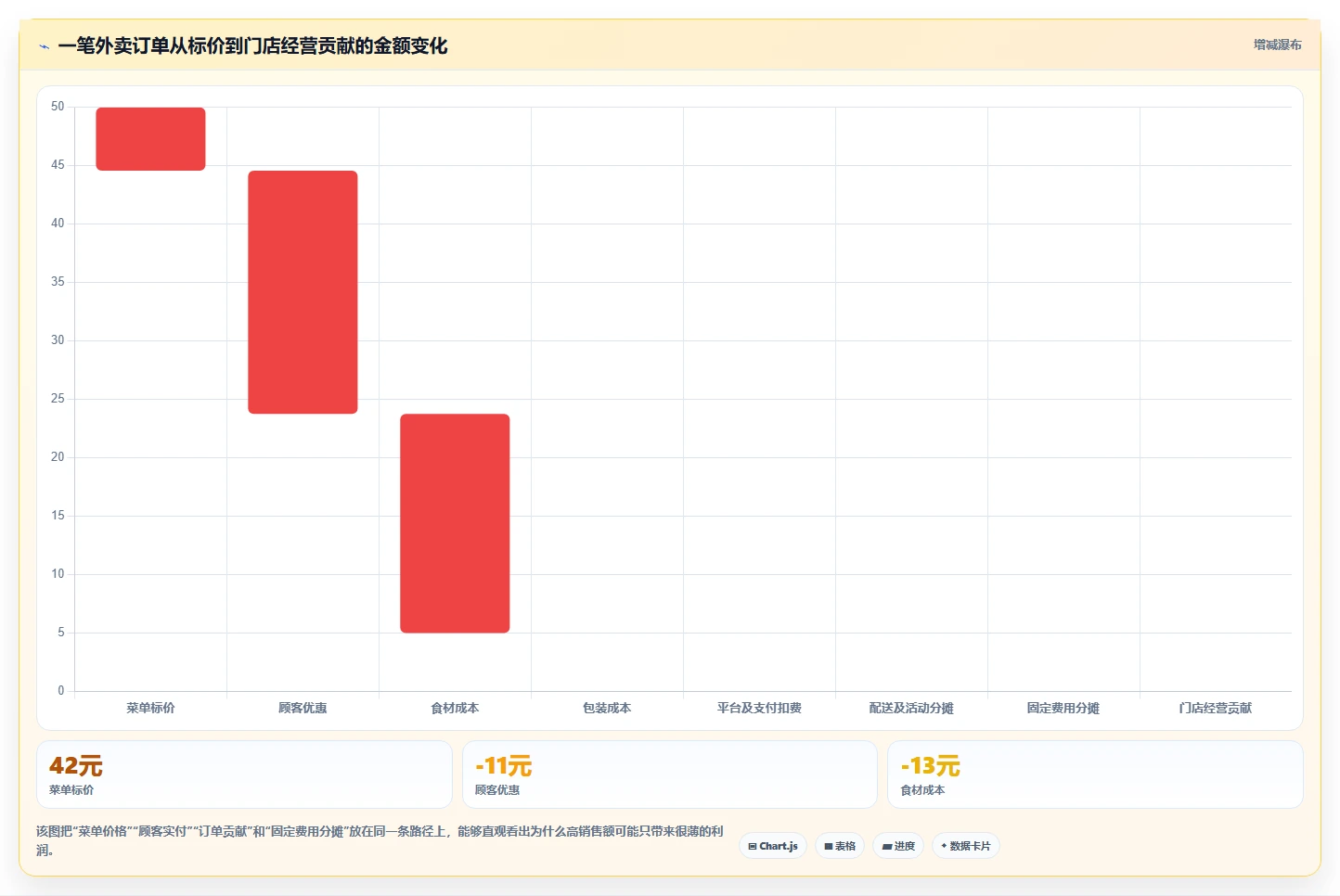The width and height of the screenshot is (1340, 896).
Task: Click the 顾客优惠 axis label
Action: [x=303, y=708]
